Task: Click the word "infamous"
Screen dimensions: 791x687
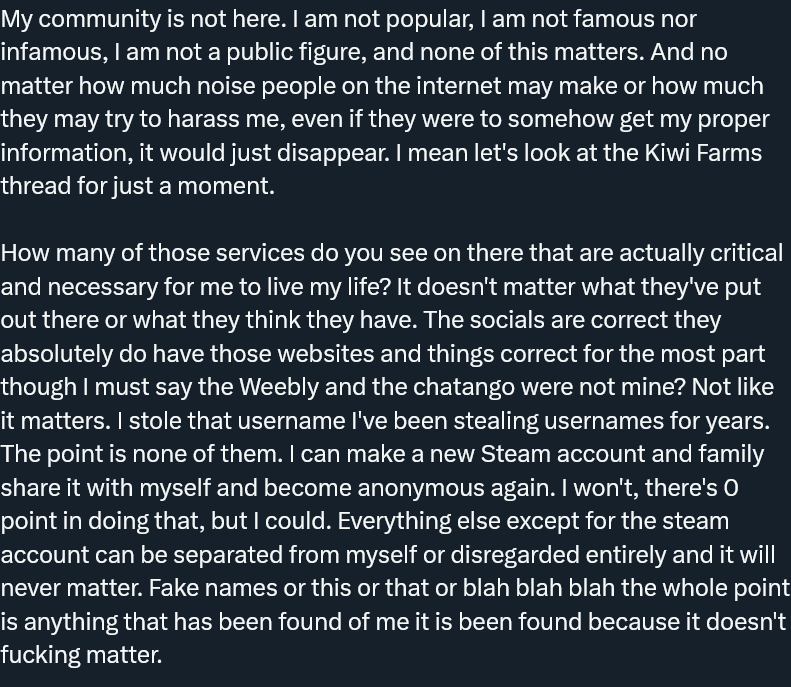Action: tap(51, 52)
